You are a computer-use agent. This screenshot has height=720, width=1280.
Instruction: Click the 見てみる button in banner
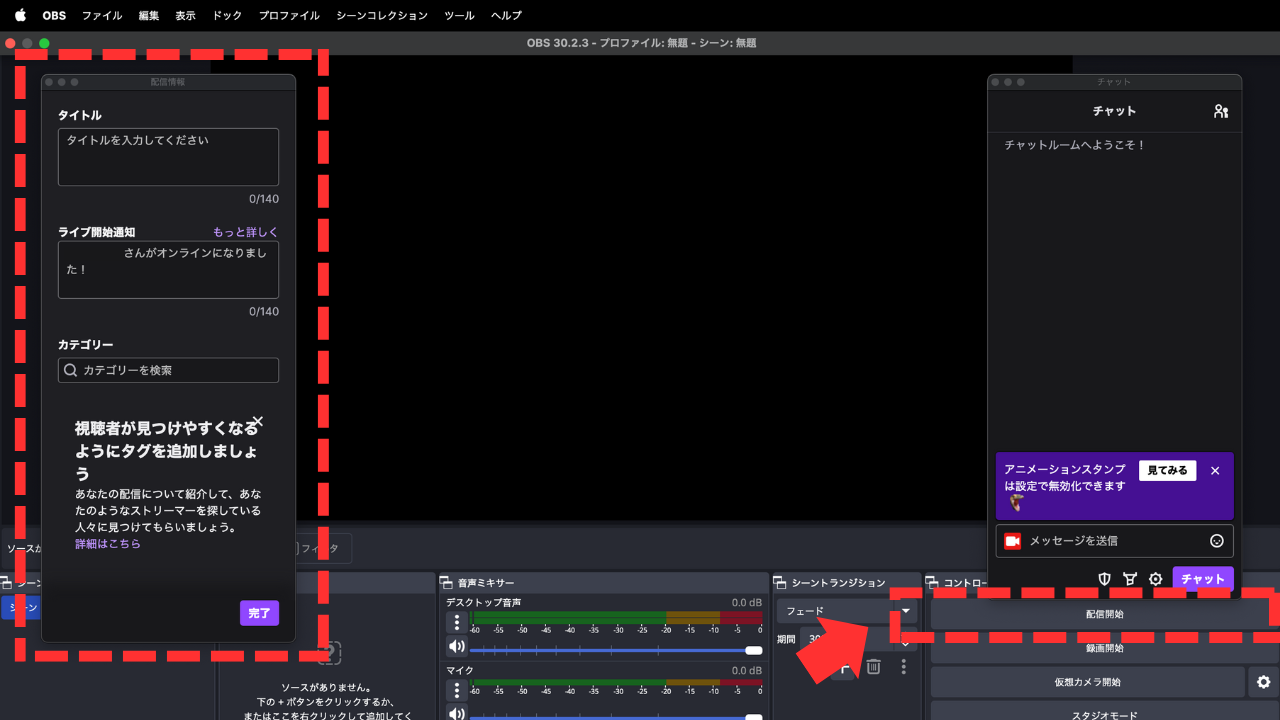[x=1167, y=470]
